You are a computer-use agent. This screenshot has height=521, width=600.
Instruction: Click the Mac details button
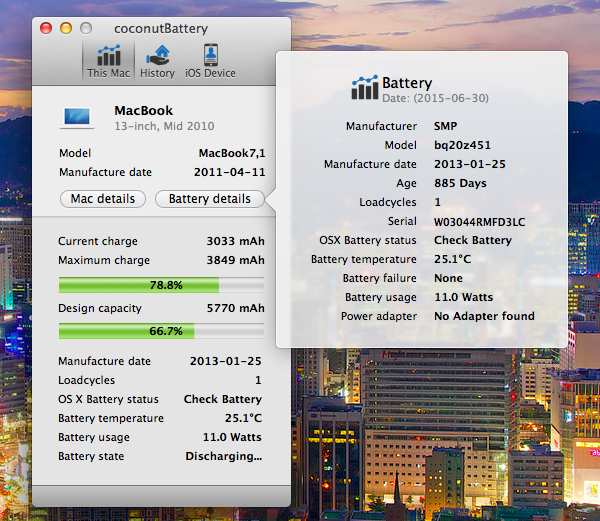[103, 199]
